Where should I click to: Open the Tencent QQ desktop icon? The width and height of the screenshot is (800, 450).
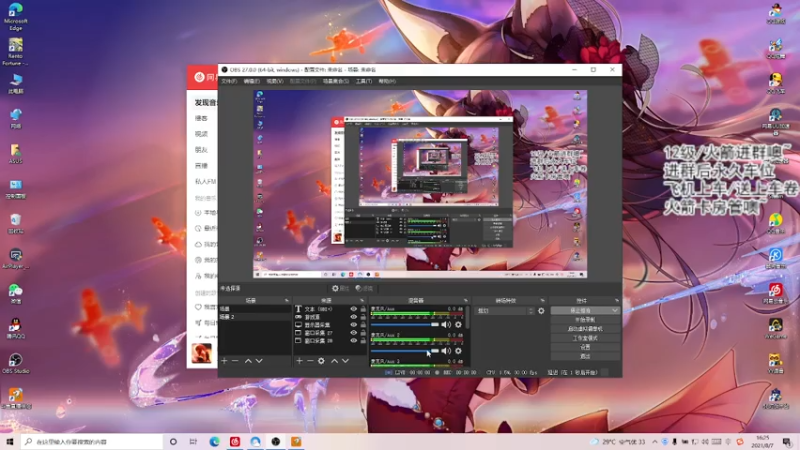tap(15, 329)
